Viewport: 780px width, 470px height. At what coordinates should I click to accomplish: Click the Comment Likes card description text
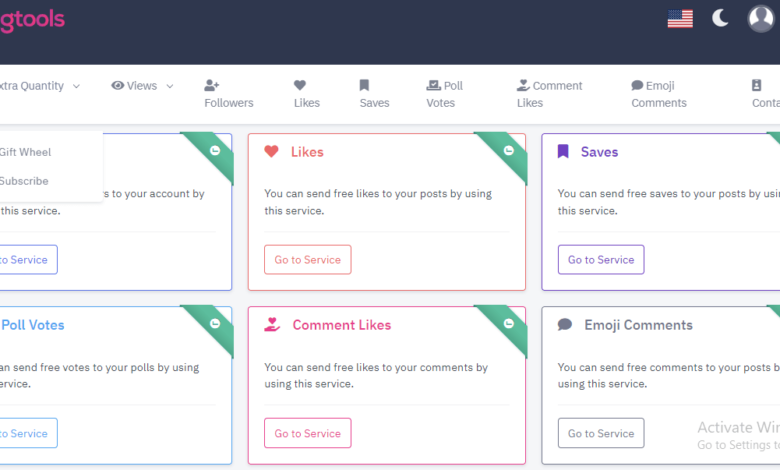(x=376, y=376)
